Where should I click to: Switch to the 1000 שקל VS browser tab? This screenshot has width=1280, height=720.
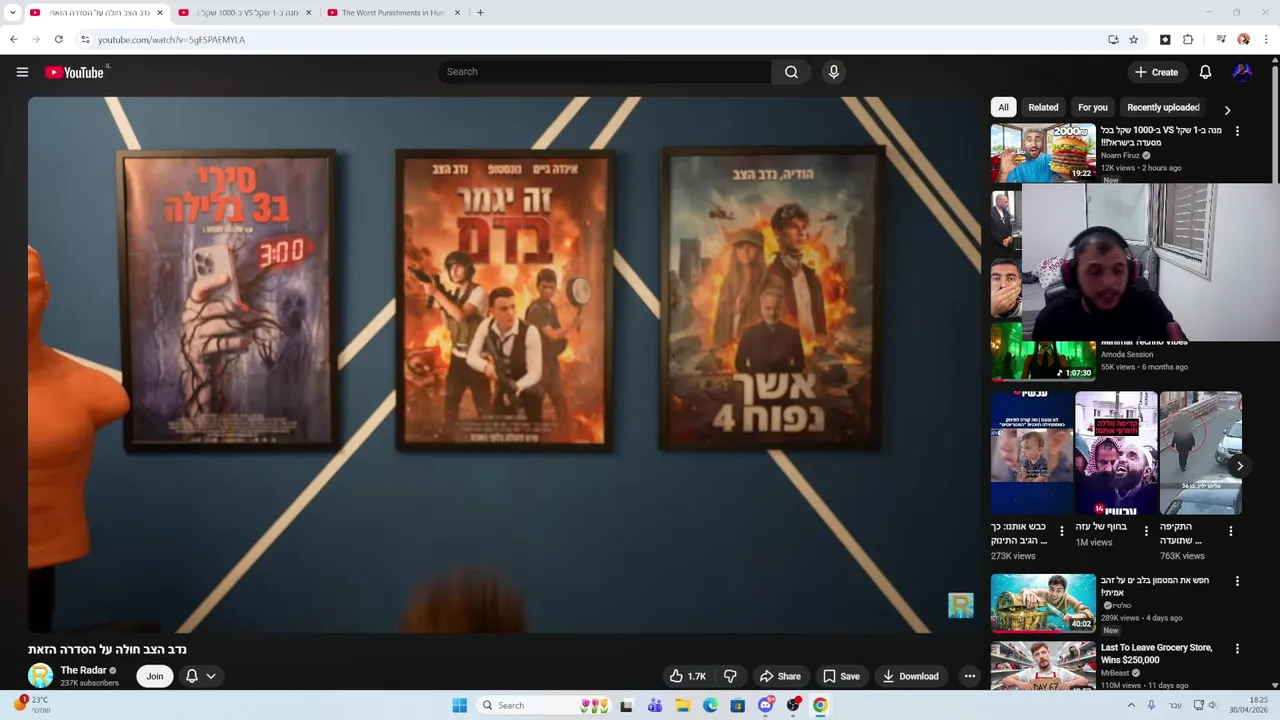coord(245,13)
